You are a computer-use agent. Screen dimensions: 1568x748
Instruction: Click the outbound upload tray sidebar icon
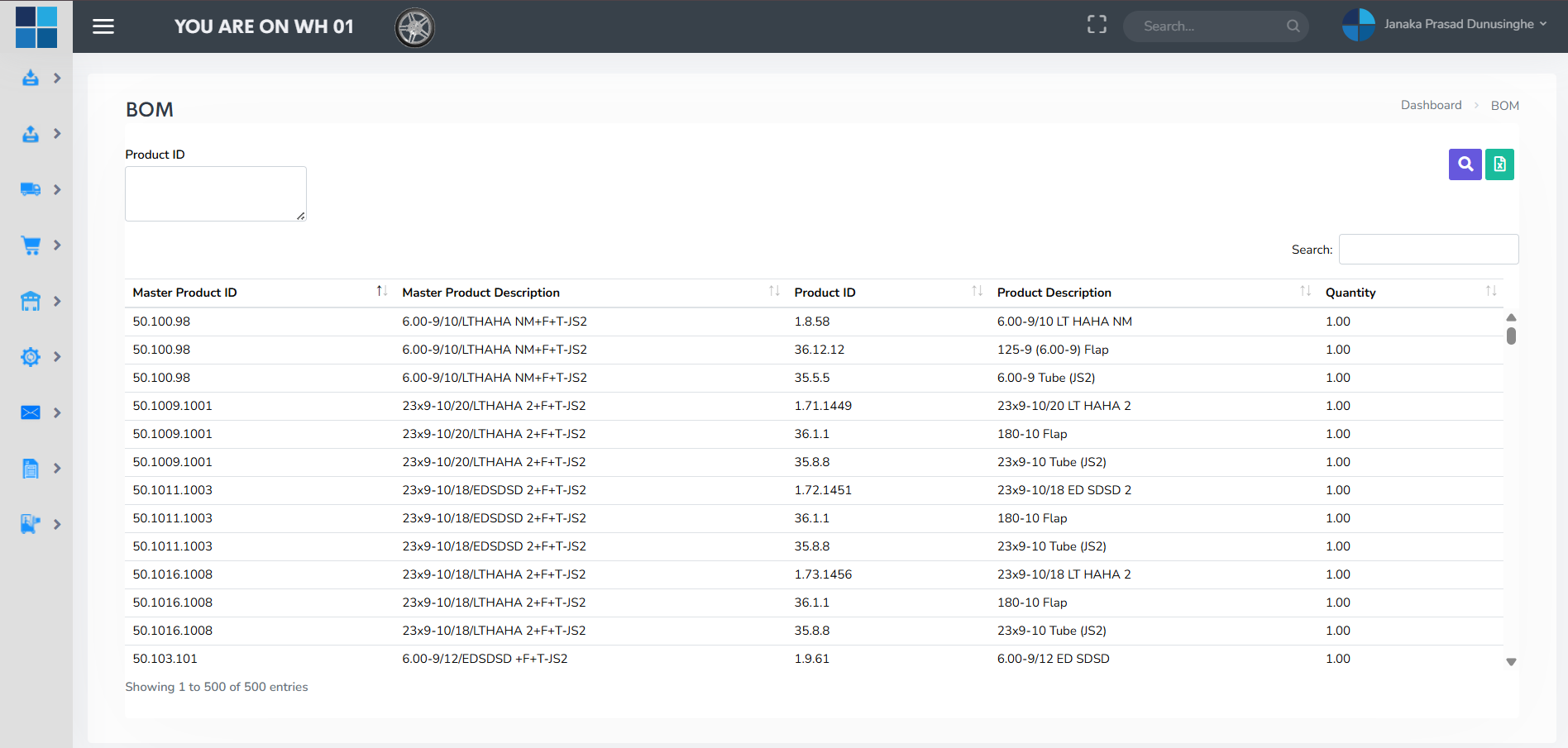pyautogui.click(x=31, y=134)
